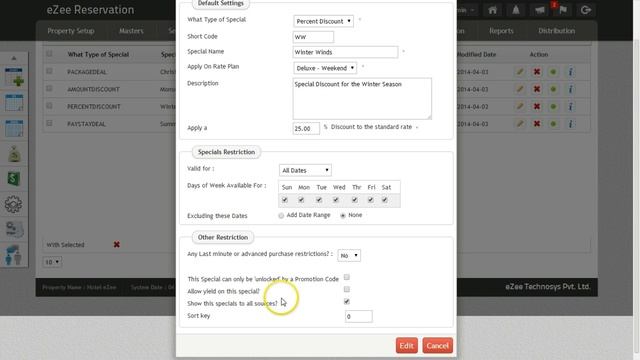The image size is (640, 360).
Task: Enable the Promotion Code unlock checkbox
Action: coord(347,277)
